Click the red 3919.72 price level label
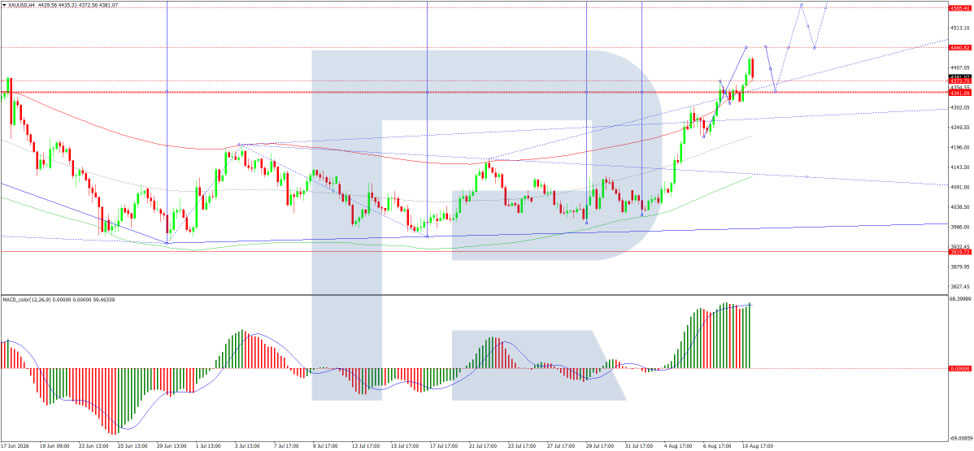Image resolution: width=974 pixels, height=451 pixels. tap(960, 252)
